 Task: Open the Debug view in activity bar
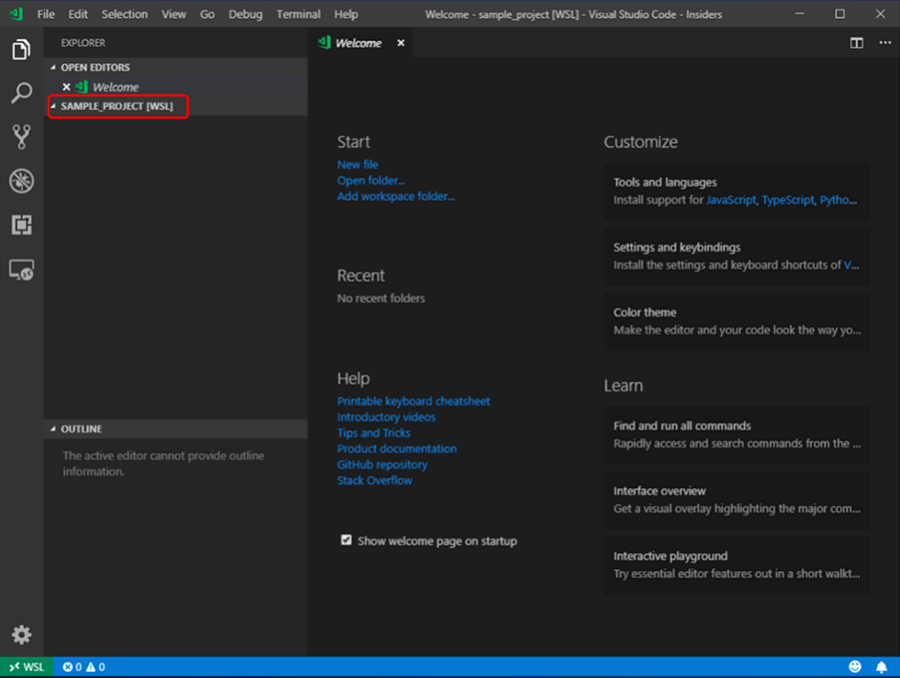tap(21, 181)
